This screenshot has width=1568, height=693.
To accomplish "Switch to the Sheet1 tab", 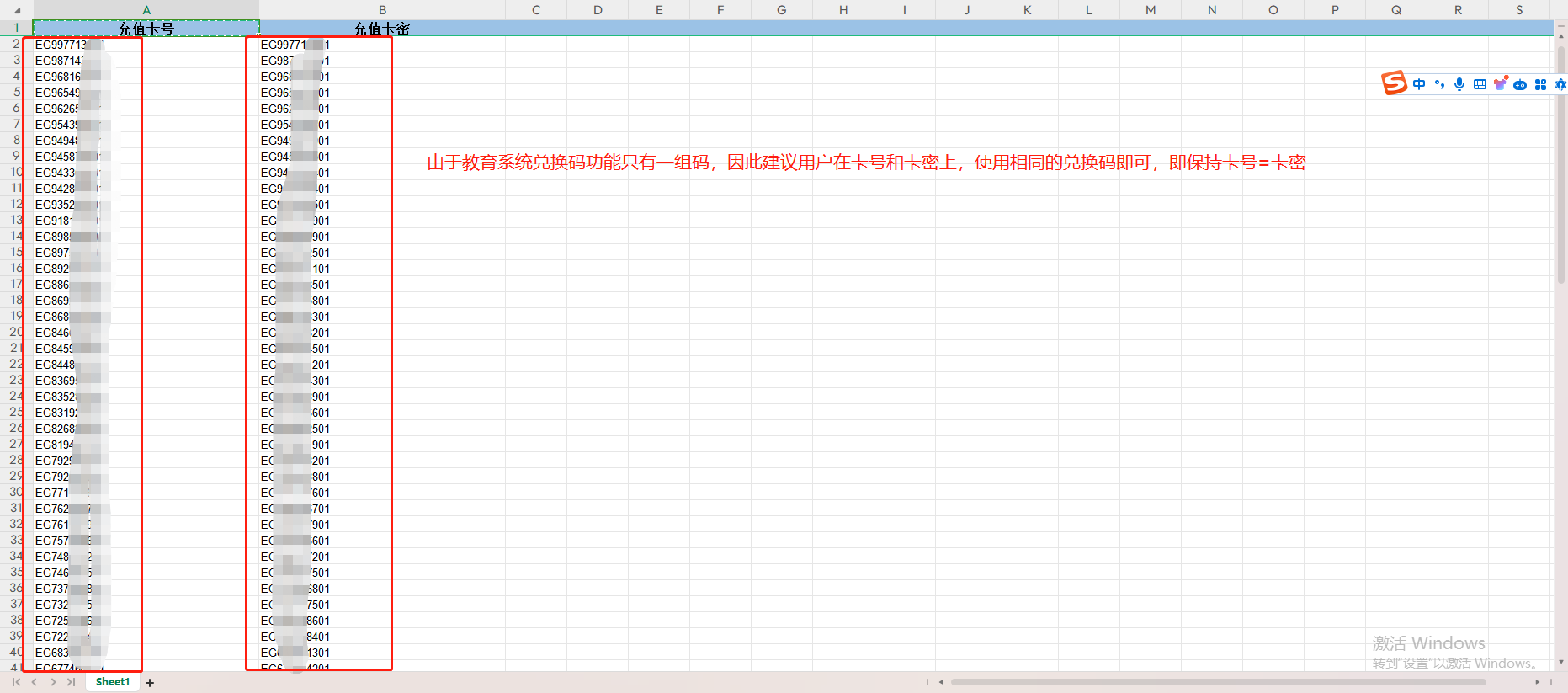I will (x=113, y=682).
